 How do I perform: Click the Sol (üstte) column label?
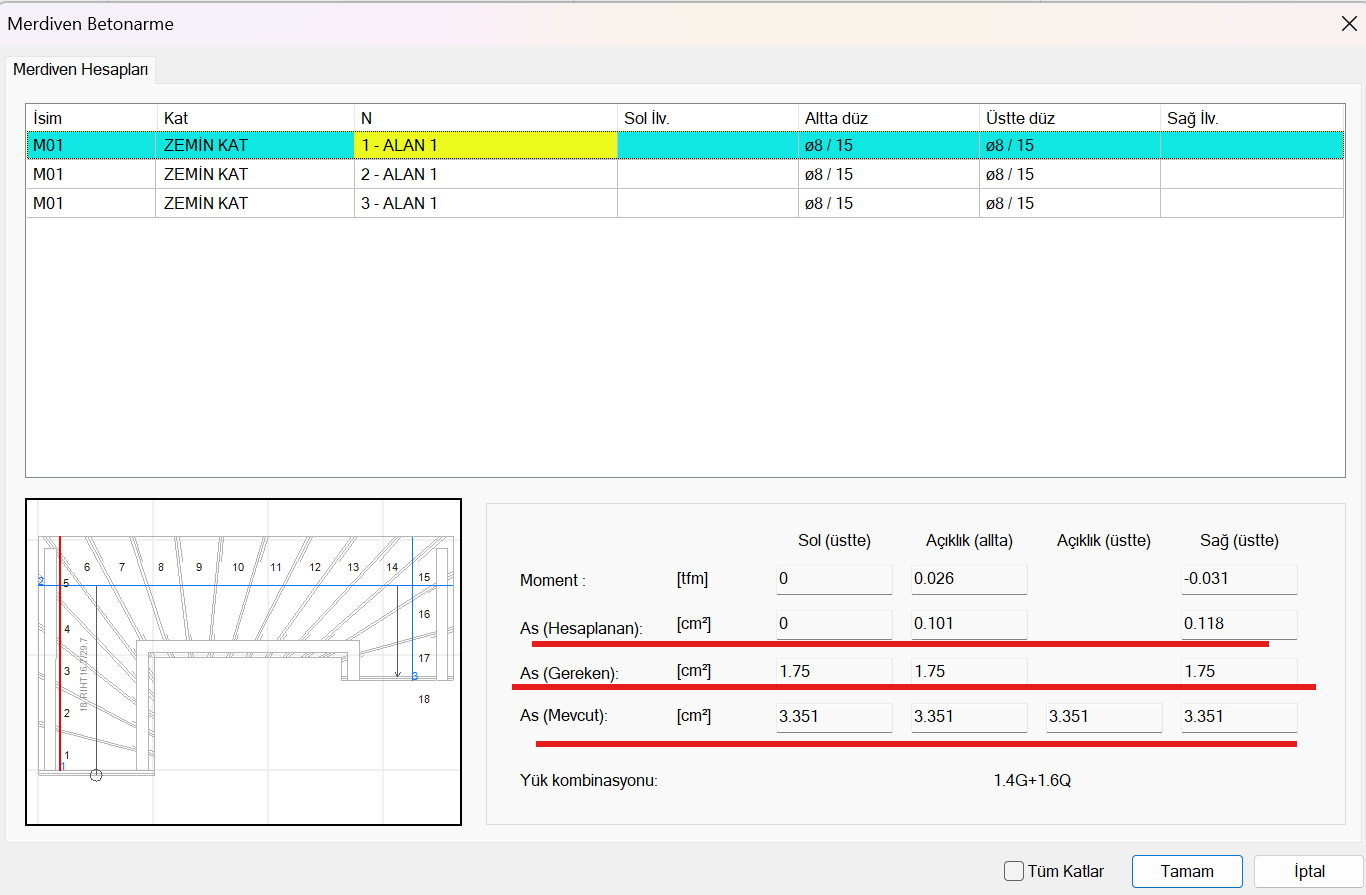click(834, 541)
